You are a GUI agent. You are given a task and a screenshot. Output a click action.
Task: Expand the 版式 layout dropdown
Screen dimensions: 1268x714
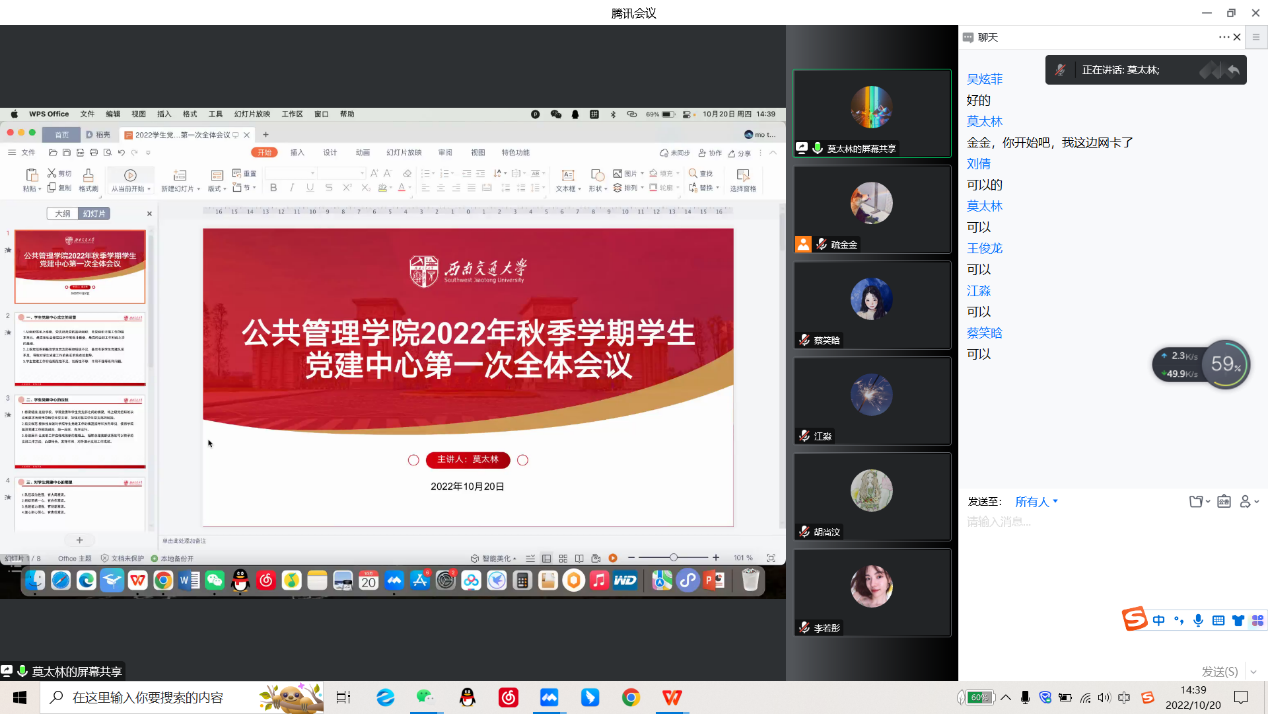pos(217,188)
